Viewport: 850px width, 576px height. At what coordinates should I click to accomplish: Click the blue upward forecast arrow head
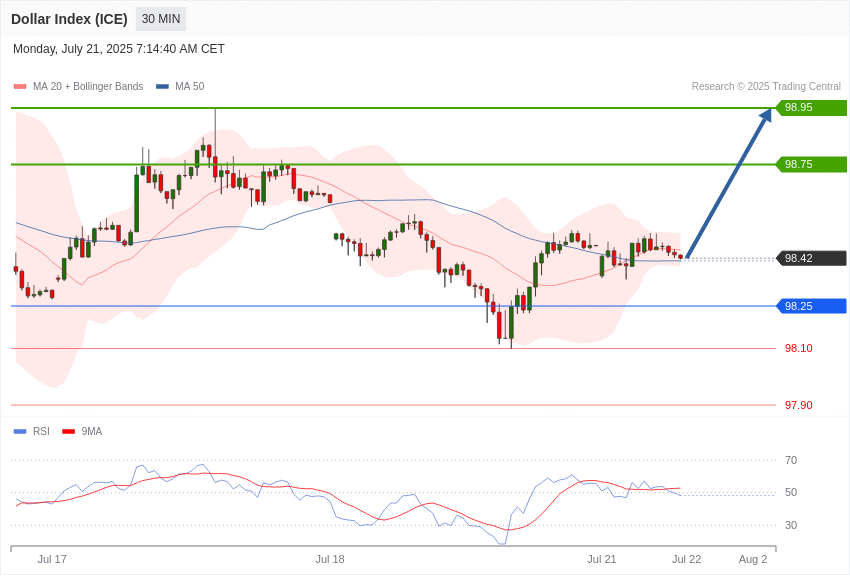coord(765,115)
